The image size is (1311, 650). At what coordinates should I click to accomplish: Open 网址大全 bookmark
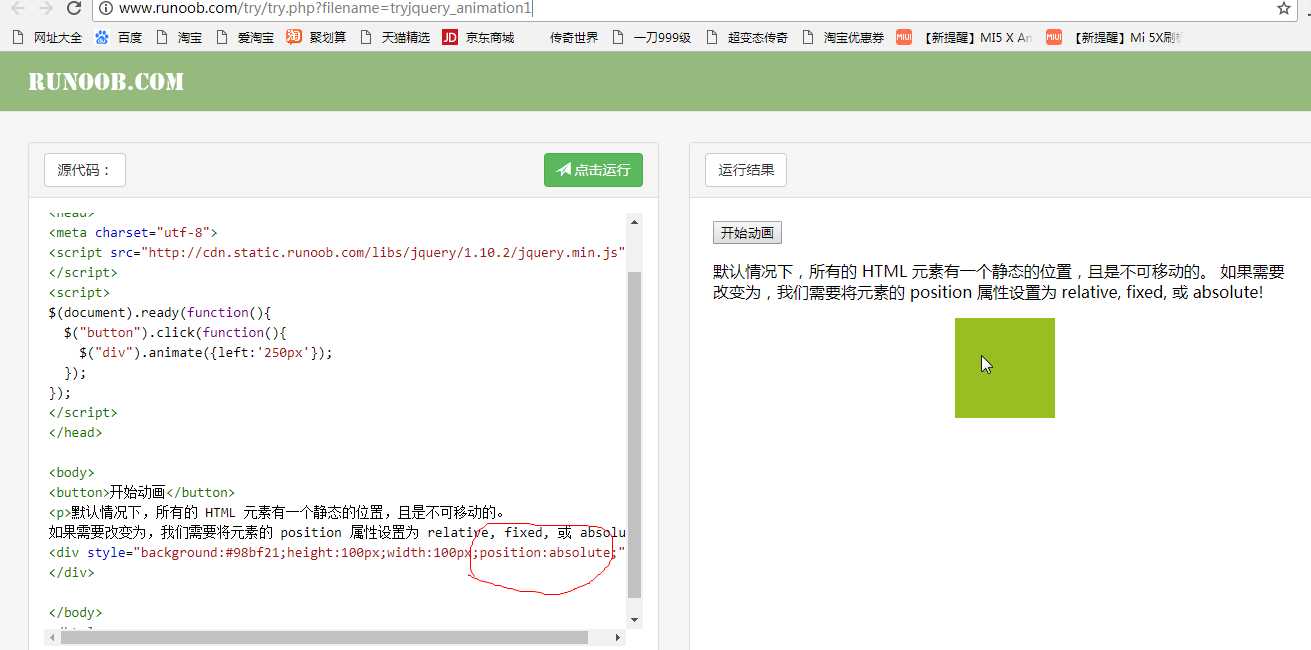(48, 37)
